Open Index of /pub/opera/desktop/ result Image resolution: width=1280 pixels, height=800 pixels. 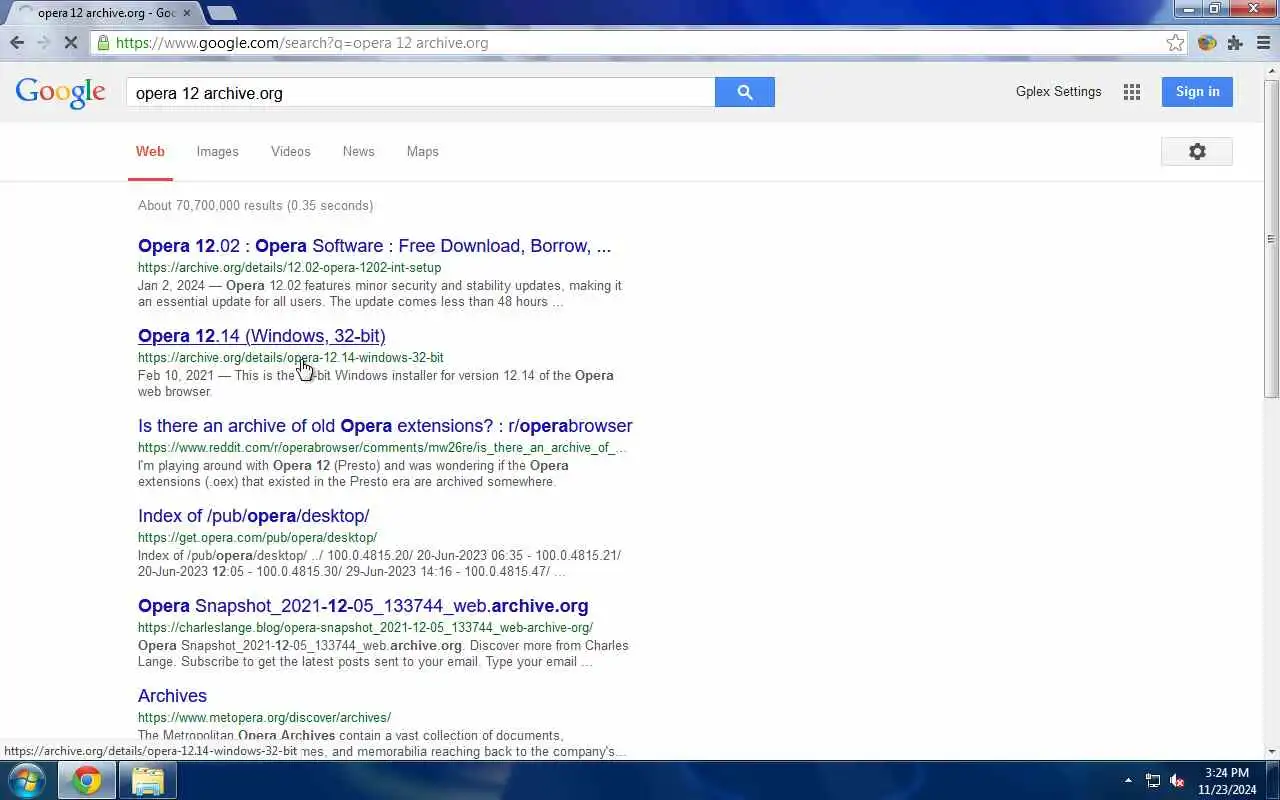253,516
